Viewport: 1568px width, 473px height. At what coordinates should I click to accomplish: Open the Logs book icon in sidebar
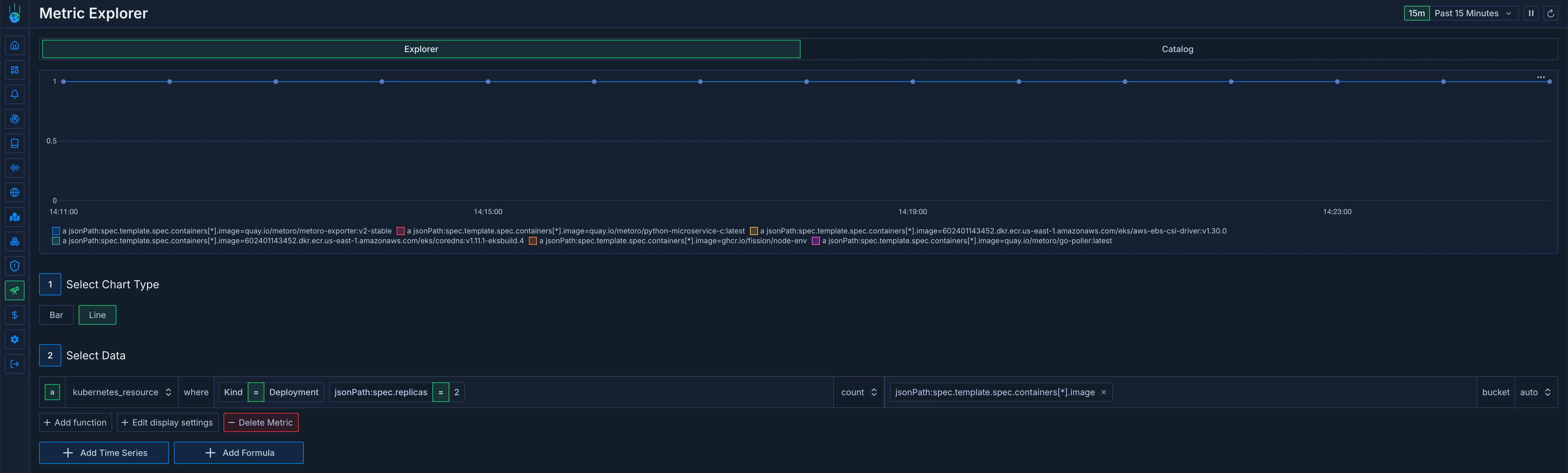pos(15,143)
